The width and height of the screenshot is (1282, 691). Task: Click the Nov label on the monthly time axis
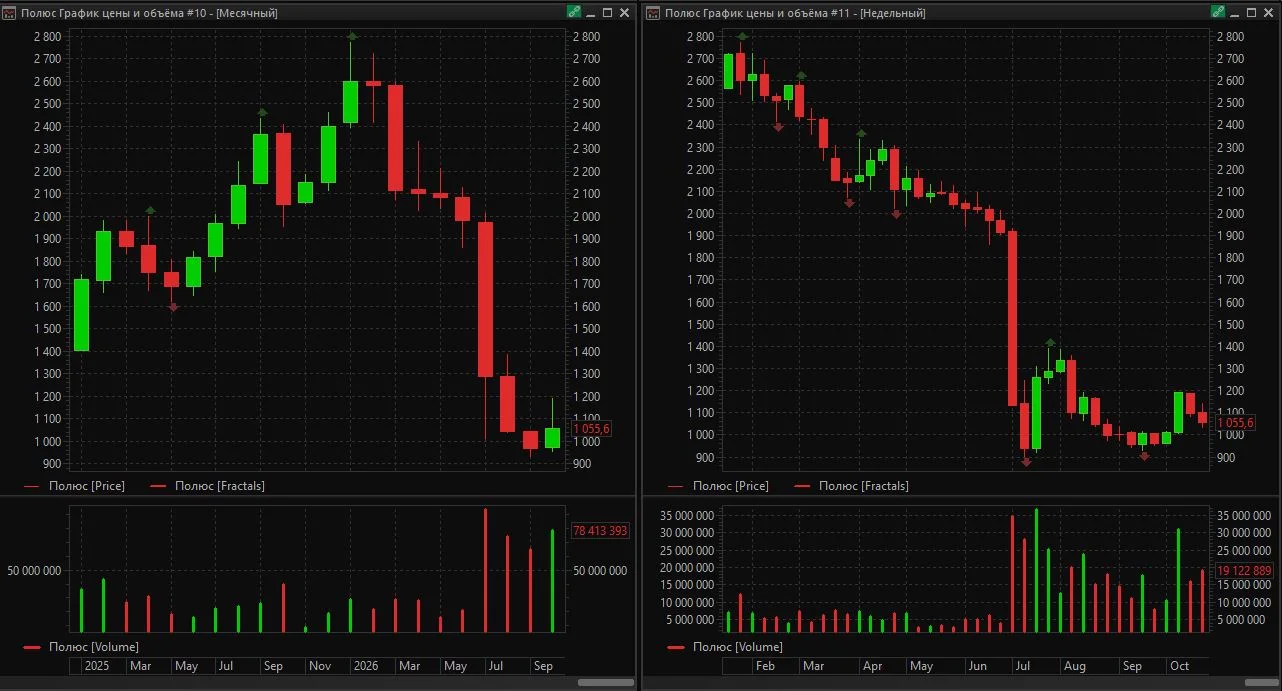point(320,666)
